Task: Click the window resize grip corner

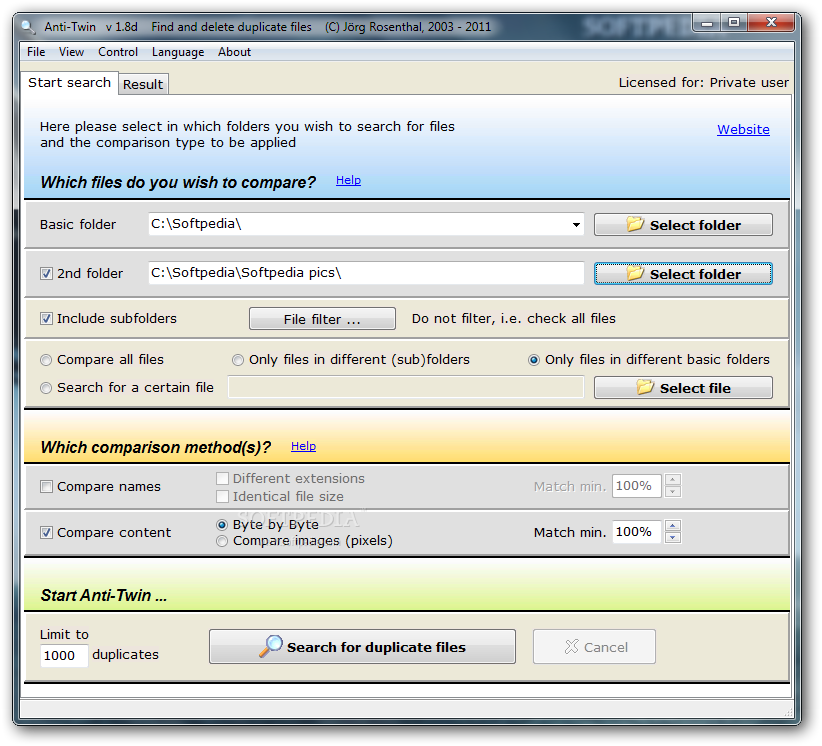Action: [x=788, y=712]
